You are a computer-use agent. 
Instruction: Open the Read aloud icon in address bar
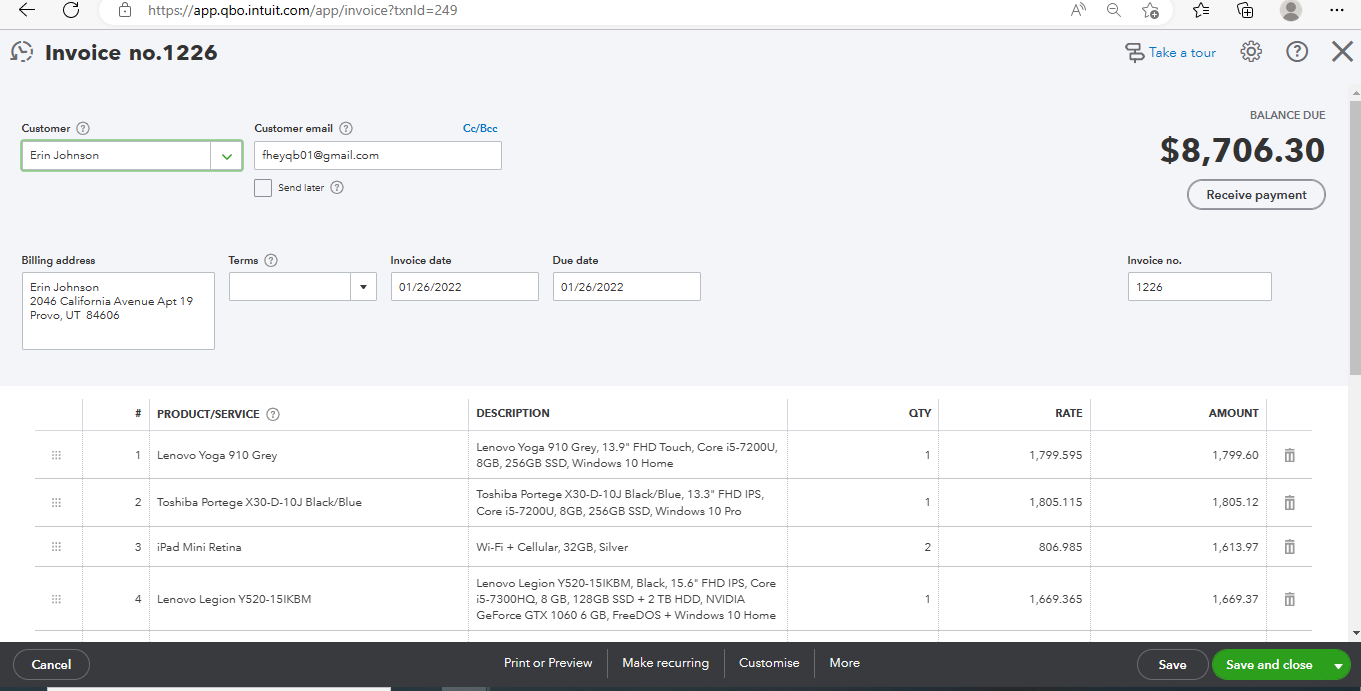pos(1078,10)
